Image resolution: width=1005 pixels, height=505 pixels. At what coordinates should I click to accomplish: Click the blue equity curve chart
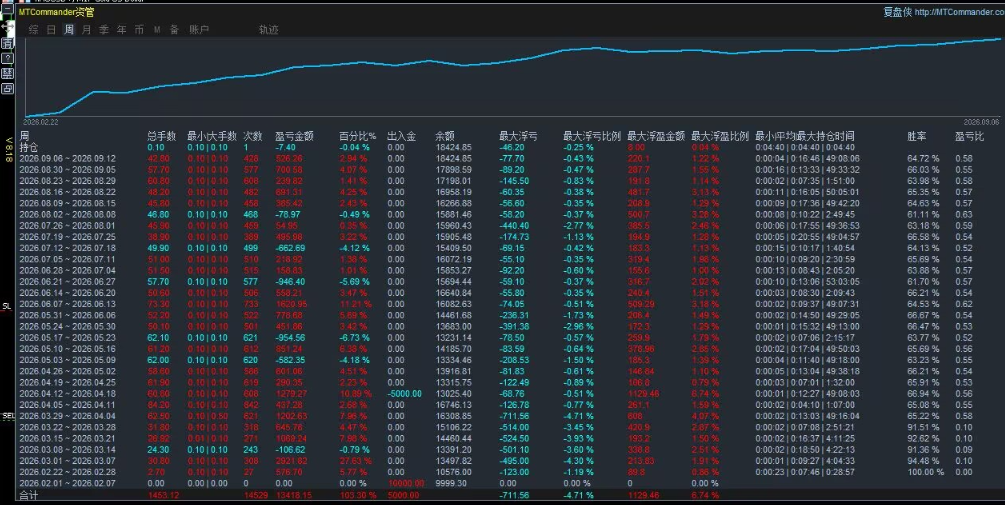(x=513, y=77)
